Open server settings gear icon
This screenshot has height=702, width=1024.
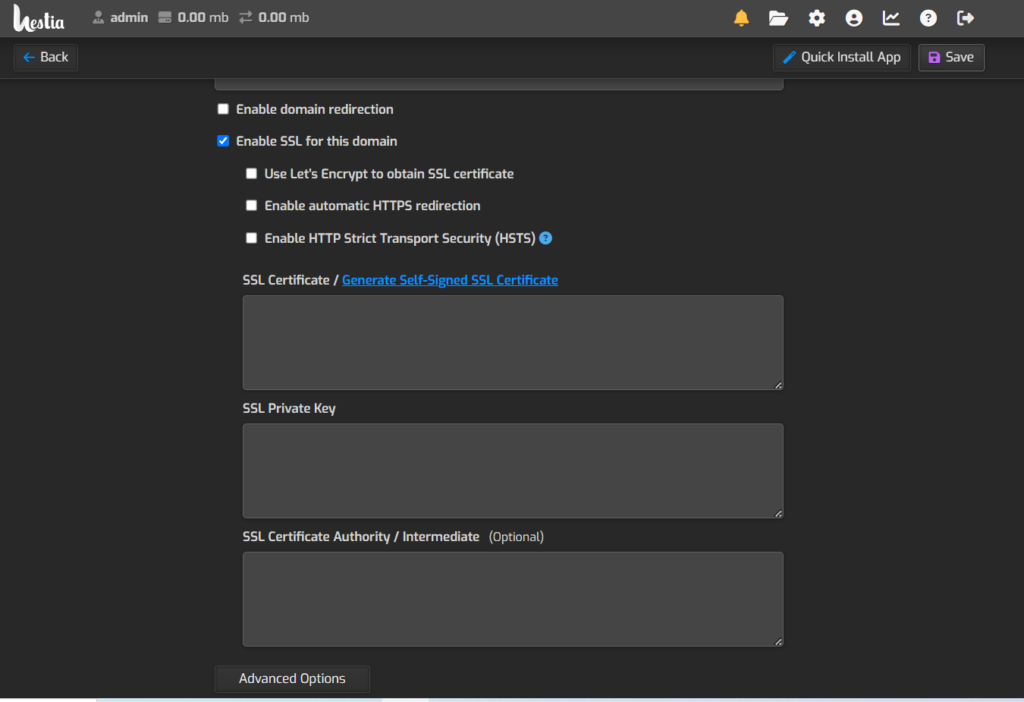coord(816,18)
